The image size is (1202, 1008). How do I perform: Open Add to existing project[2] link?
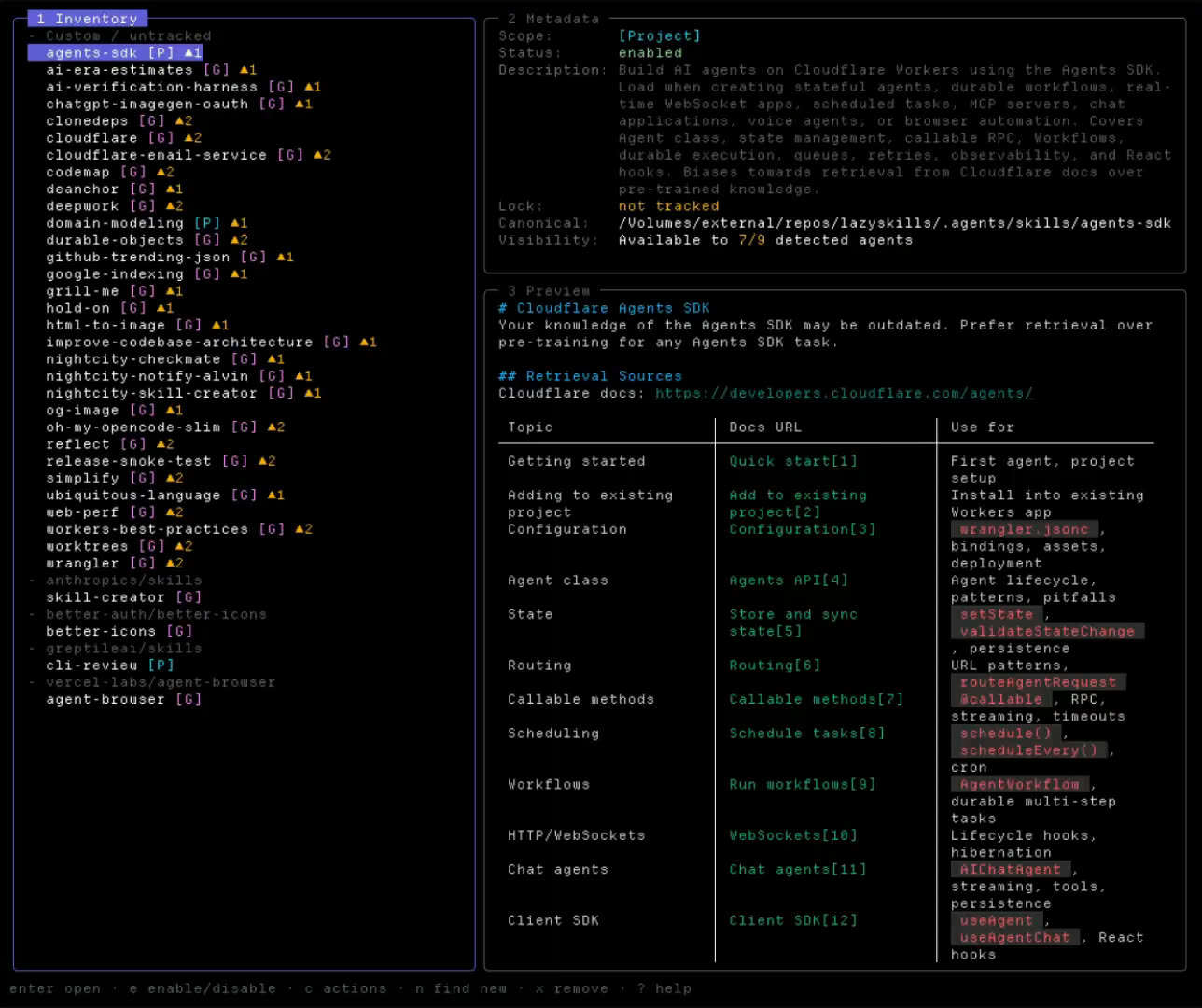pyautogui.click(x=798, y=504)
